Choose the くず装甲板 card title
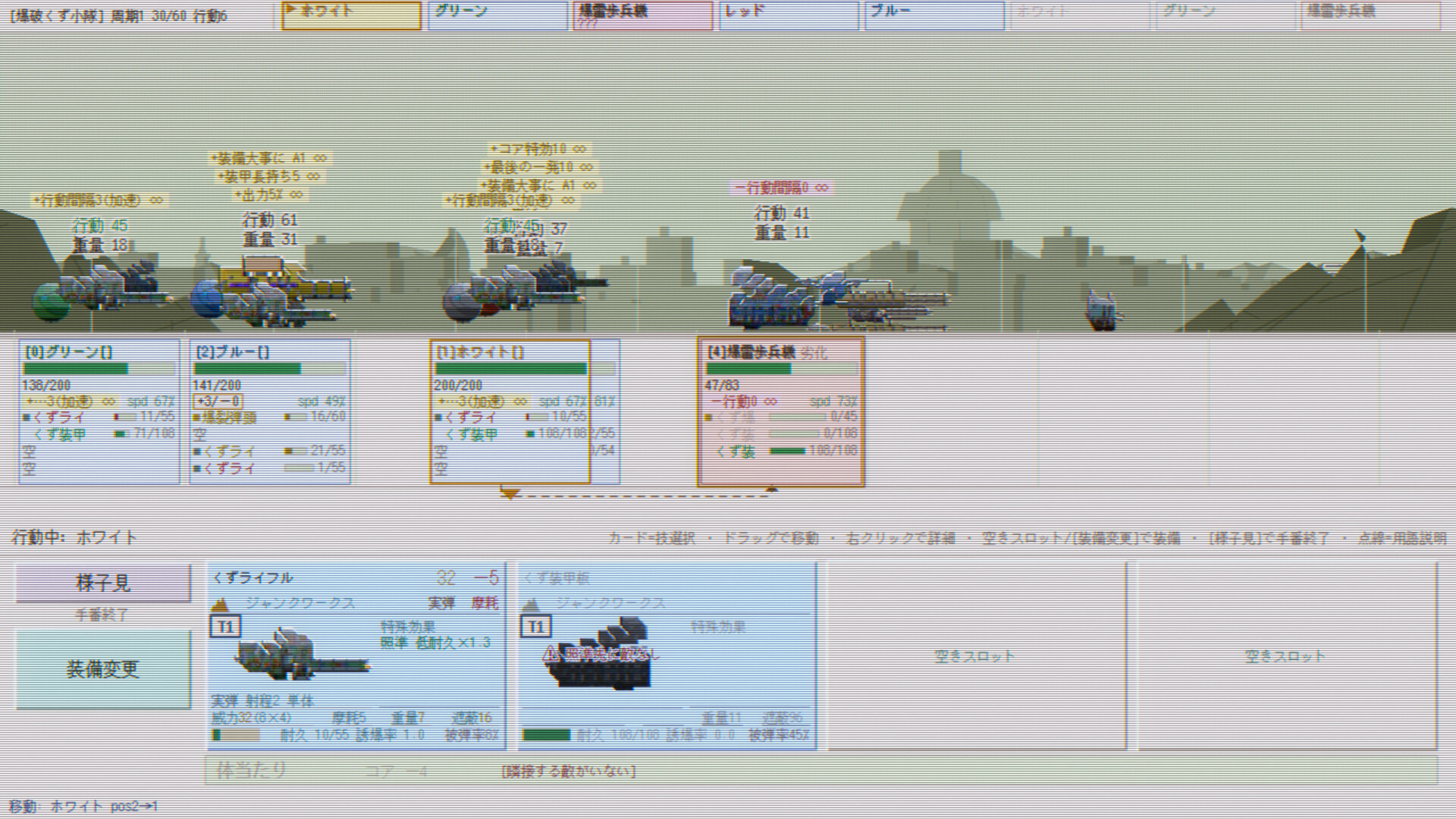This screenshot has height=819, width=1456. pos(557,578)
